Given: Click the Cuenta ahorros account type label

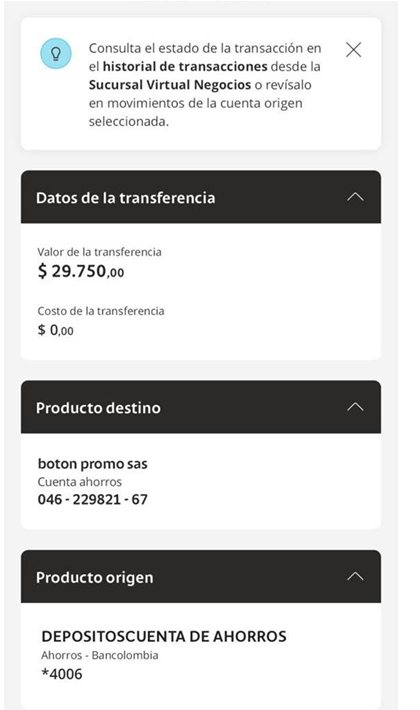Looking at the screenshot, I should click(x=80, y=482).
